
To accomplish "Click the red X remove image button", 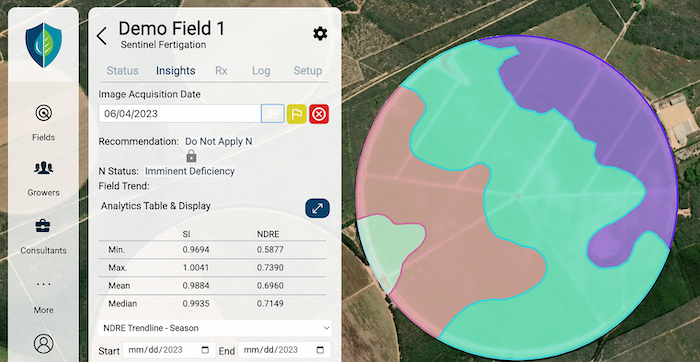I will coord(319,114).
